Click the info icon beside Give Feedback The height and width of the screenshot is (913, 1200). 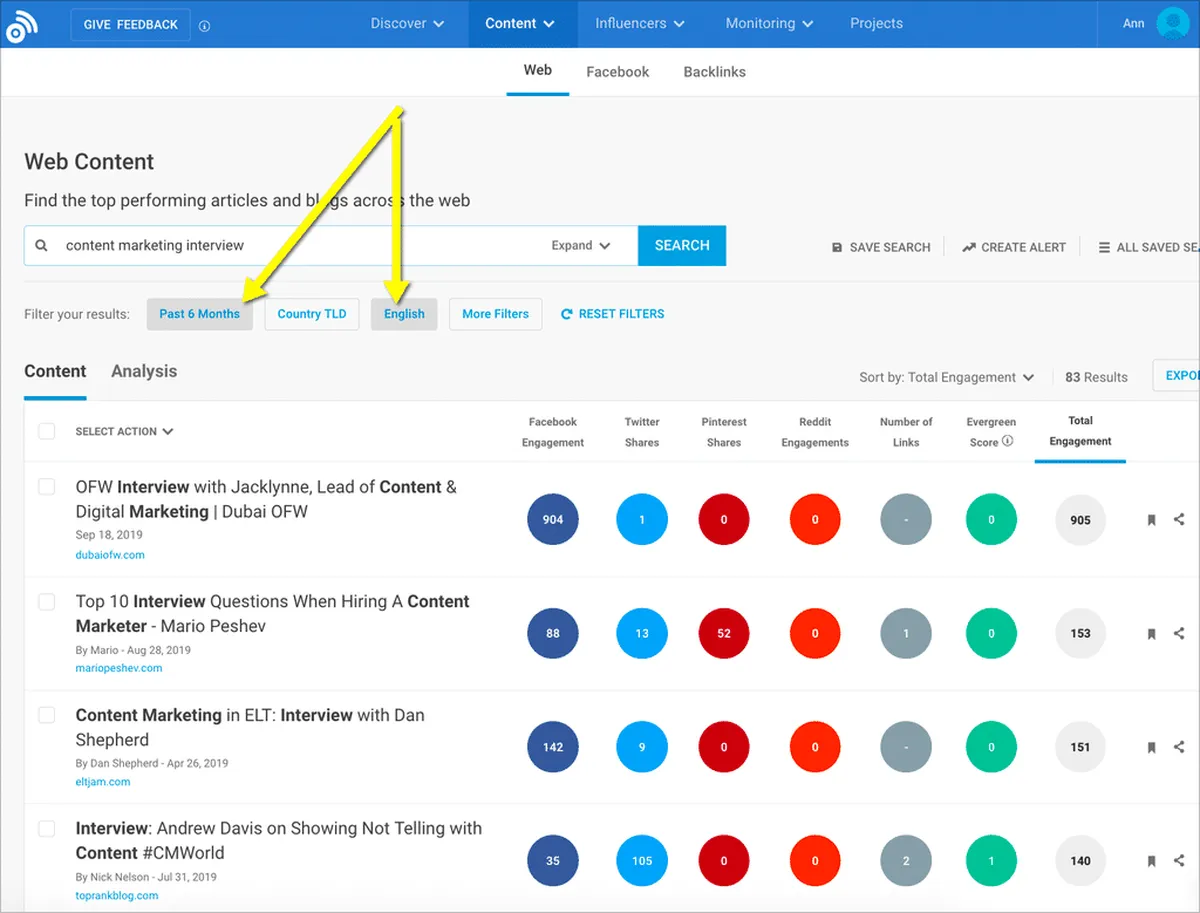pos(205,26)
